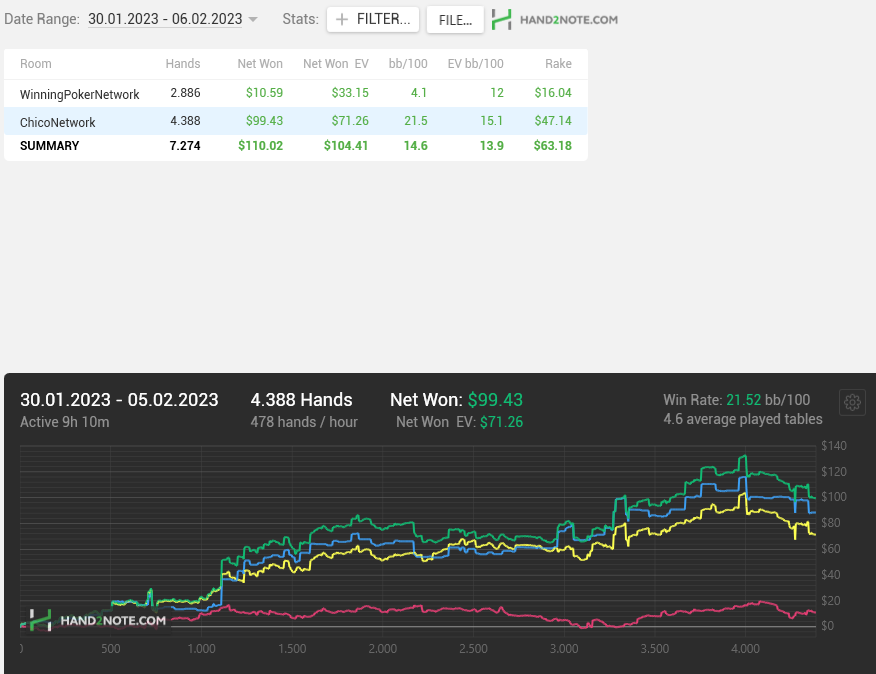The image size is (876, 674).
Task: Click WinningPokerNetwork net won $10.59
Action: [264, 93]
